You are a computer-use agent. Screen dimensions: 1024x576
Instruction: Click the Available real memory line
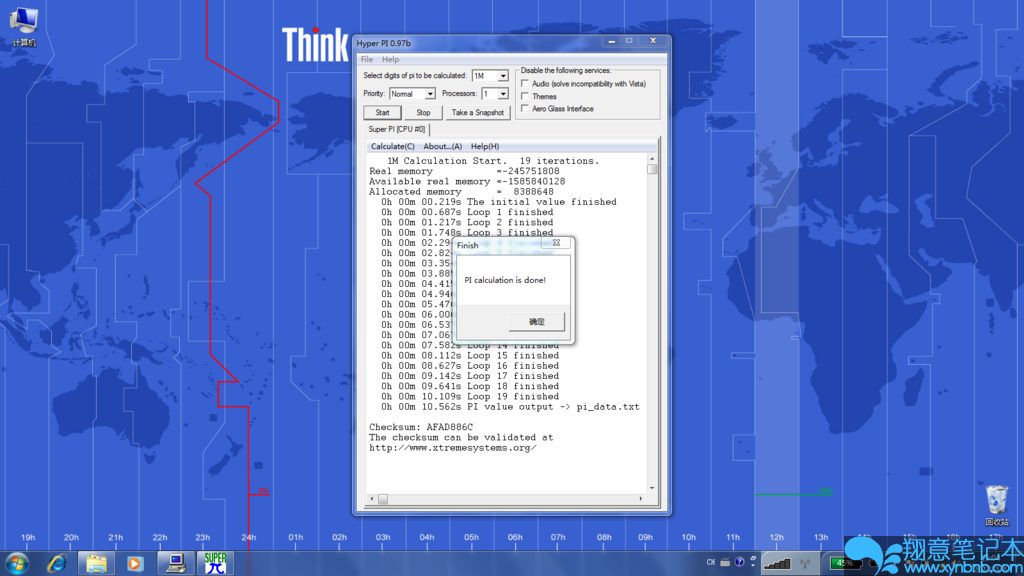pos(467,182)
